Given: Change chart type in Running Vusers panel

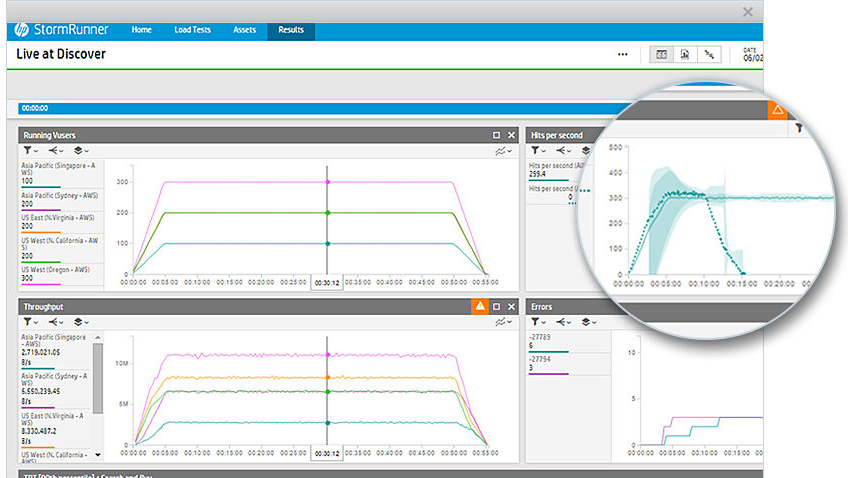Looking at the screenshot, I should 503,151.
